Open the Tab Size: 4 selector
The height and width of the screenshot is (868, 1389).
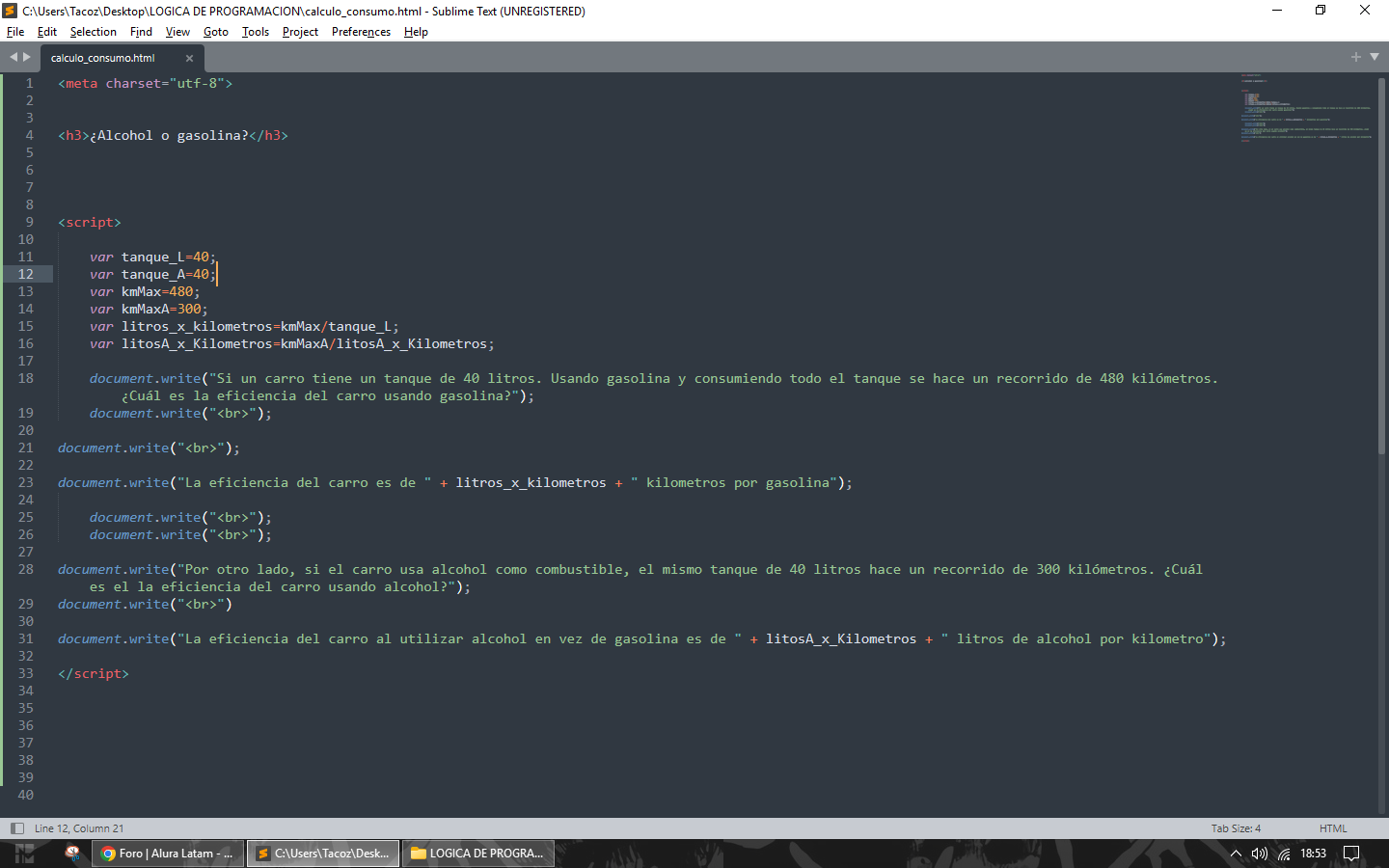(x=1236, y=828)
